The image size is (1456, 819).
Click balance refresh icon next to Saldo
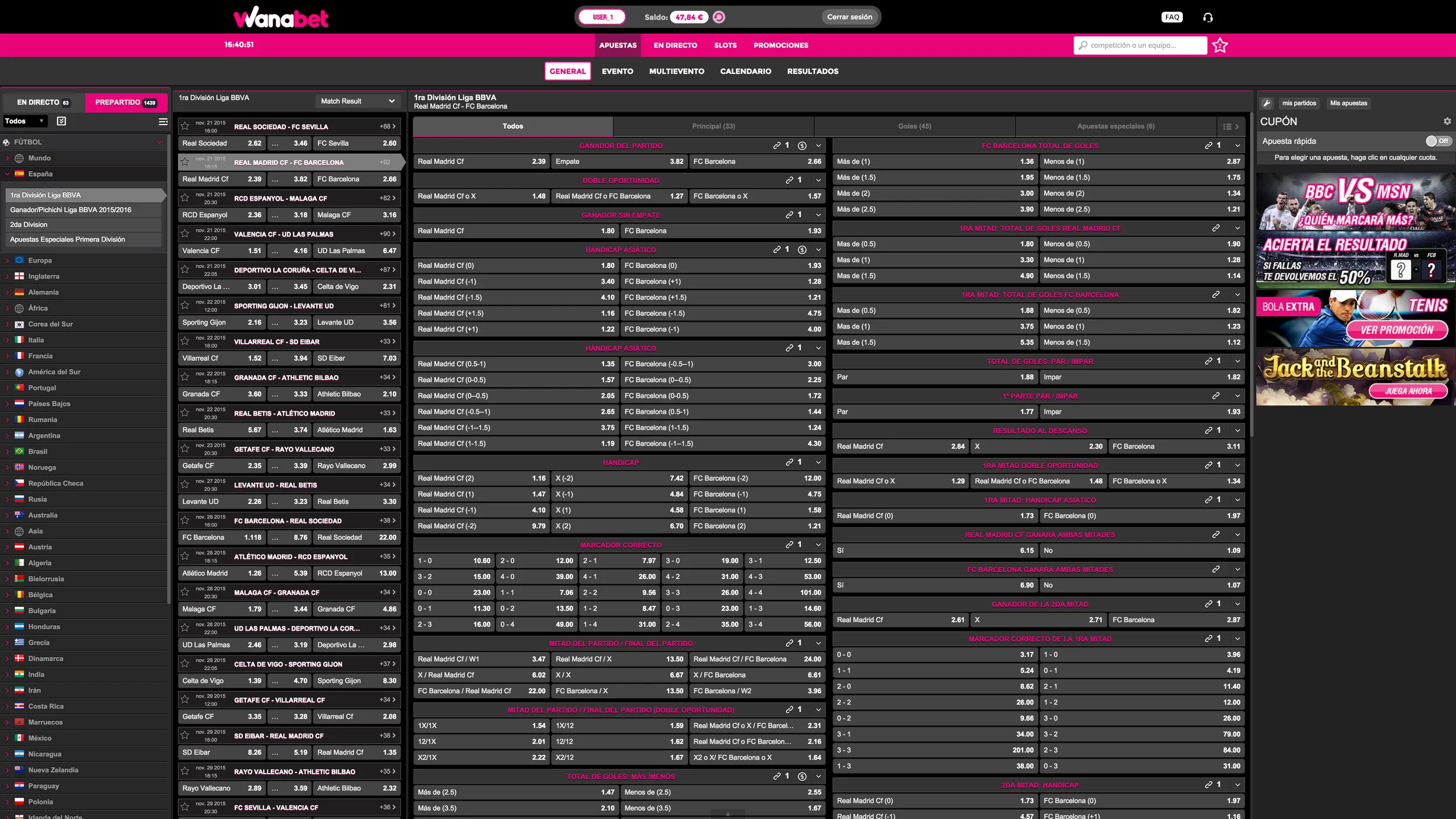(719, 17)
